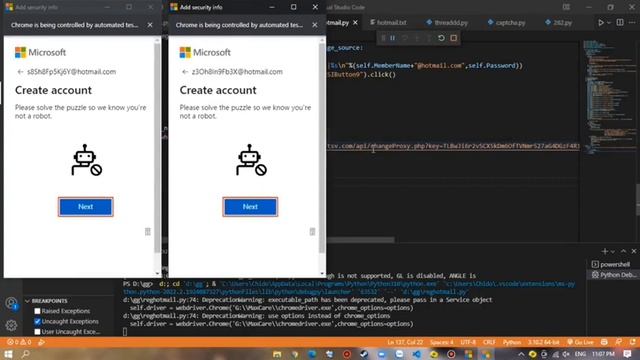Open volume control in system tray
640x360 pixels.
(566, 354)
